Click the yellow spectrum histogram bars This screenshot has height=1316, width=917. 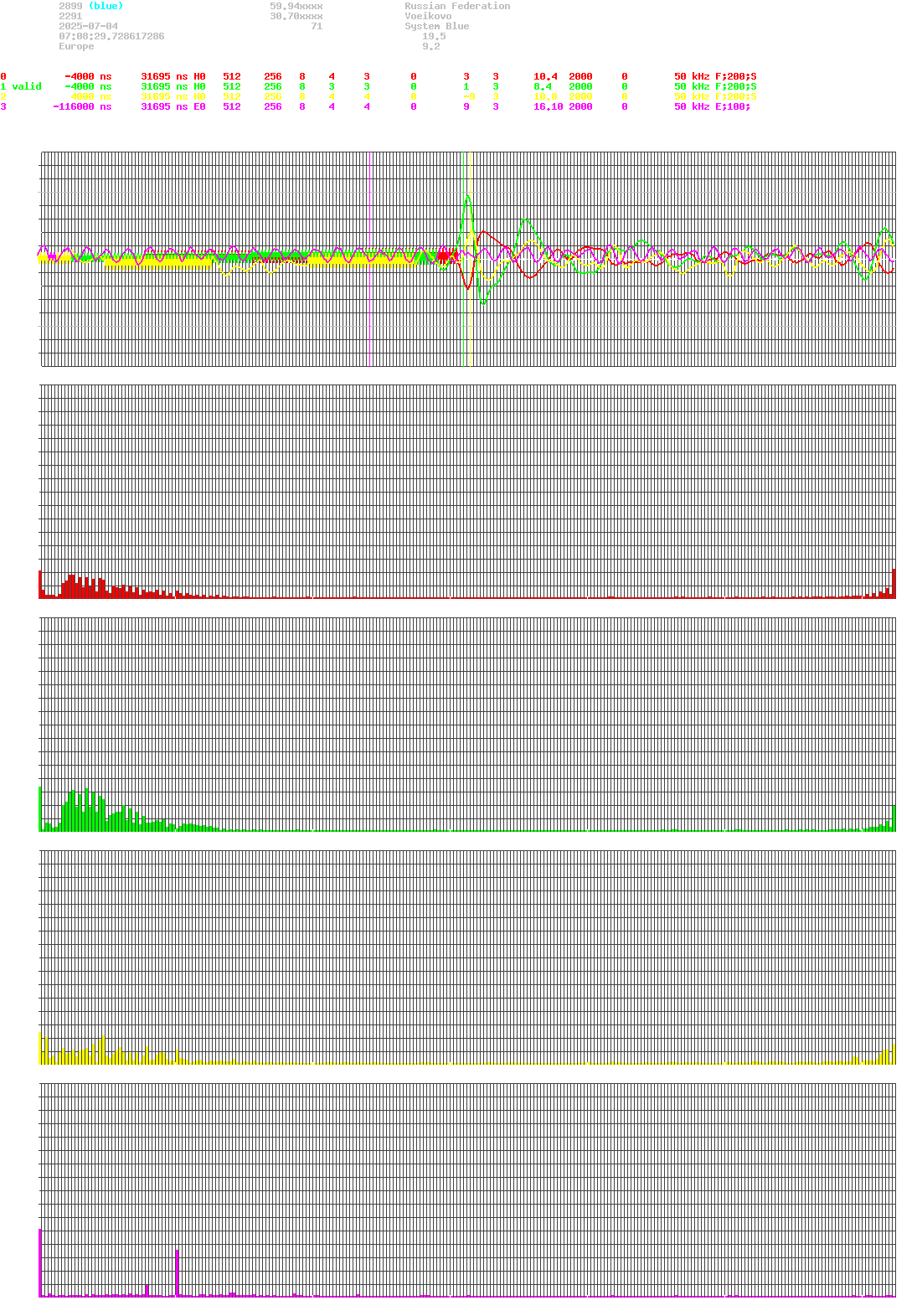tap(467, 1049)
